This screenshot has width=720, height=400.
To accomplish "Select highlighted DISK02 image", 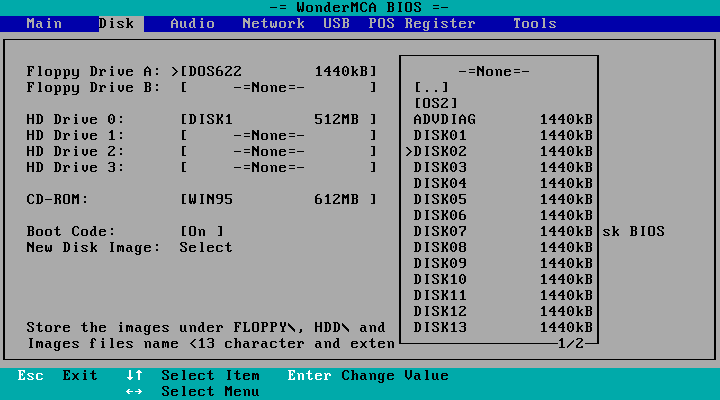I will [x=500, y=151].
